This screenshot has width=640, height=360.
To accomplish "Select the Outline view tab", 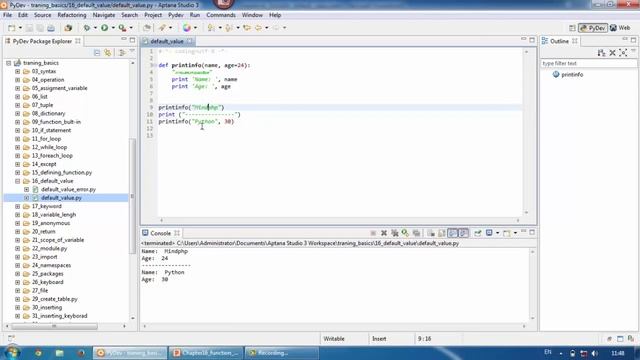I will 559,41.
